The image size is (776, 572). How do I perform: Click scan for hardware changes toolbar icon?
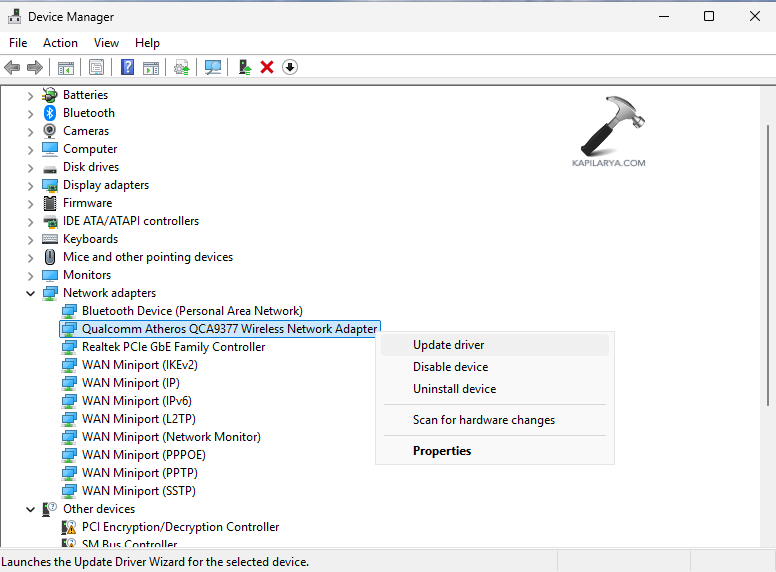pos(213,67)
